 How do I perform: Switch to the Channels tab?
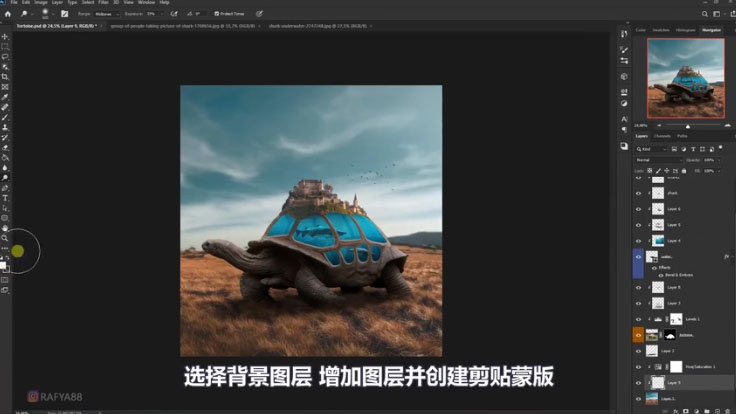662,135
